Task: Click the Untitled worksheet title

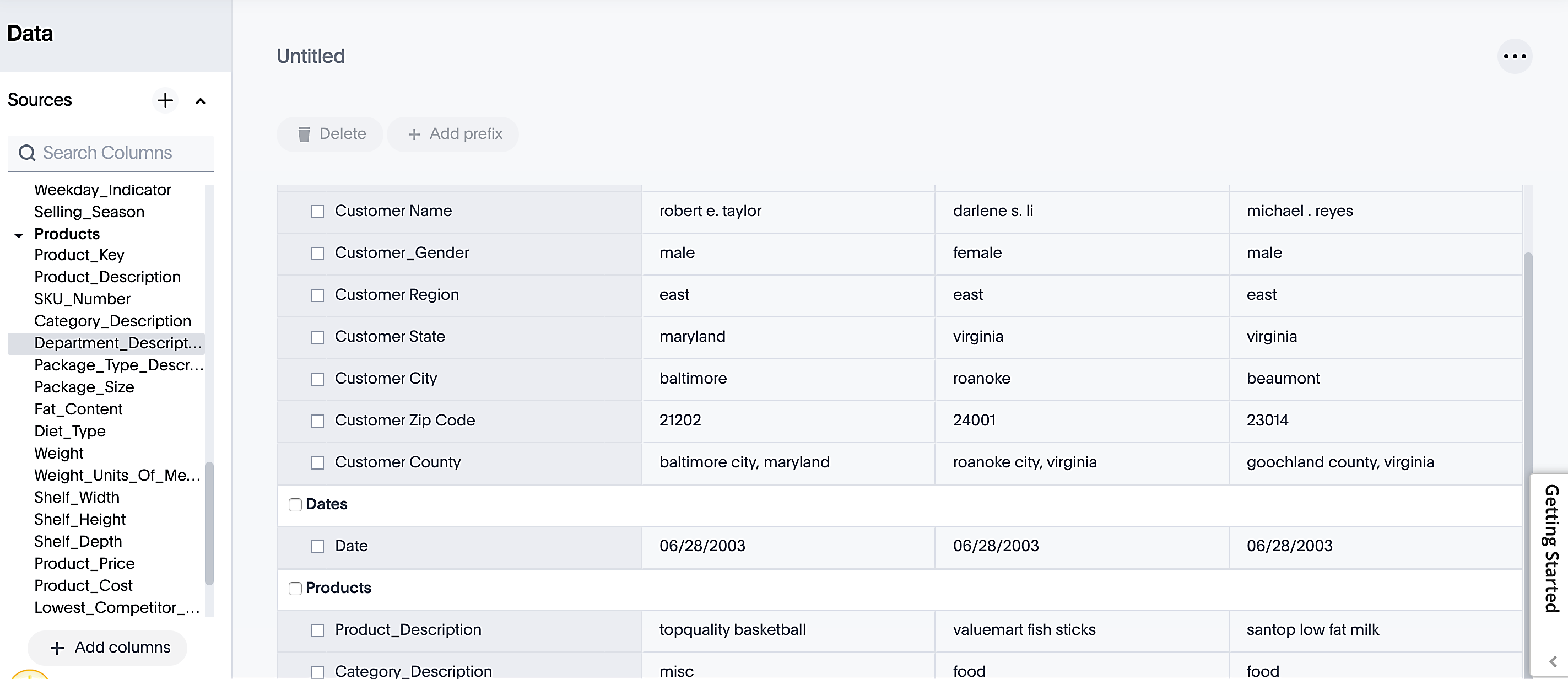Action: pos(310,56)
